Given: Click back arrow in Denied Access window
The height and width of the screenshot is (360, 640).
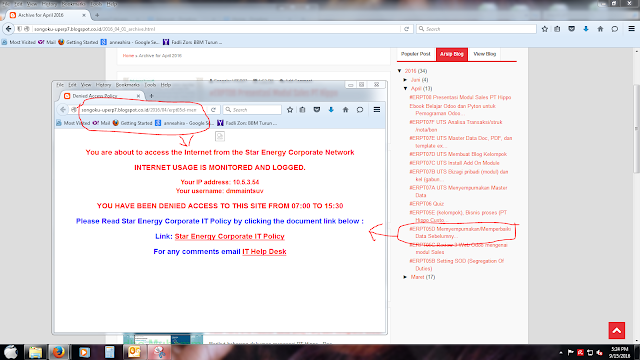Looking at the screenshot, I should click(x=63, y=109).
